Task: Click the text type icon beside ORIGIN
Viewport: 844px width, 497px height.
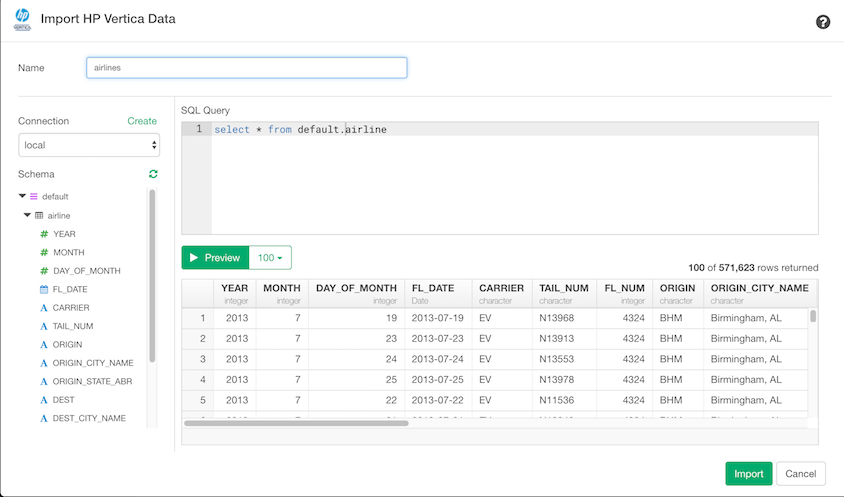Action: tap(44, 345)
